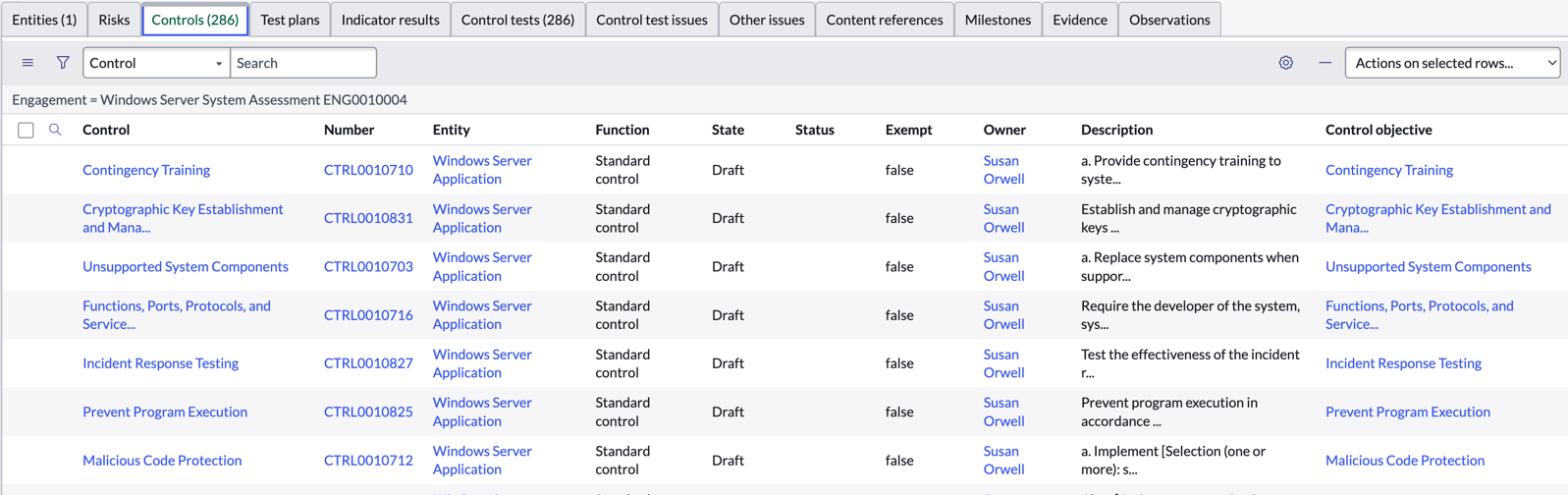Open Susan Orwell in CTRL0010831 row
1568x495 pixels.
click(x=1003, y=218)
